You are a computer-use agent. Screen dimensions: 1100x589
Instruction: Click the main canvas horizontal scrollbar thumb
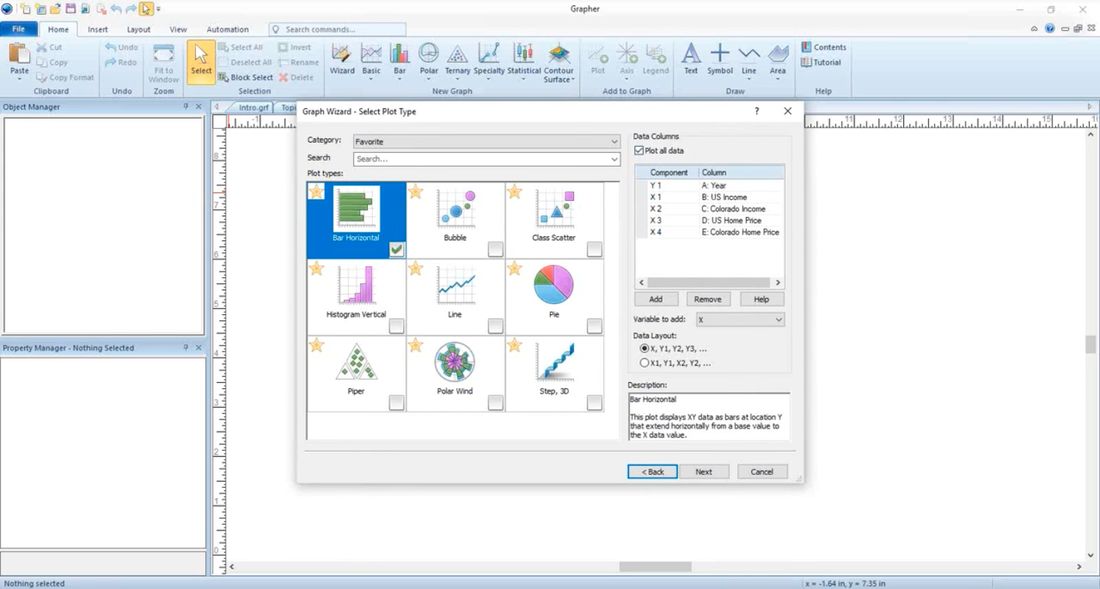point(655,567)
